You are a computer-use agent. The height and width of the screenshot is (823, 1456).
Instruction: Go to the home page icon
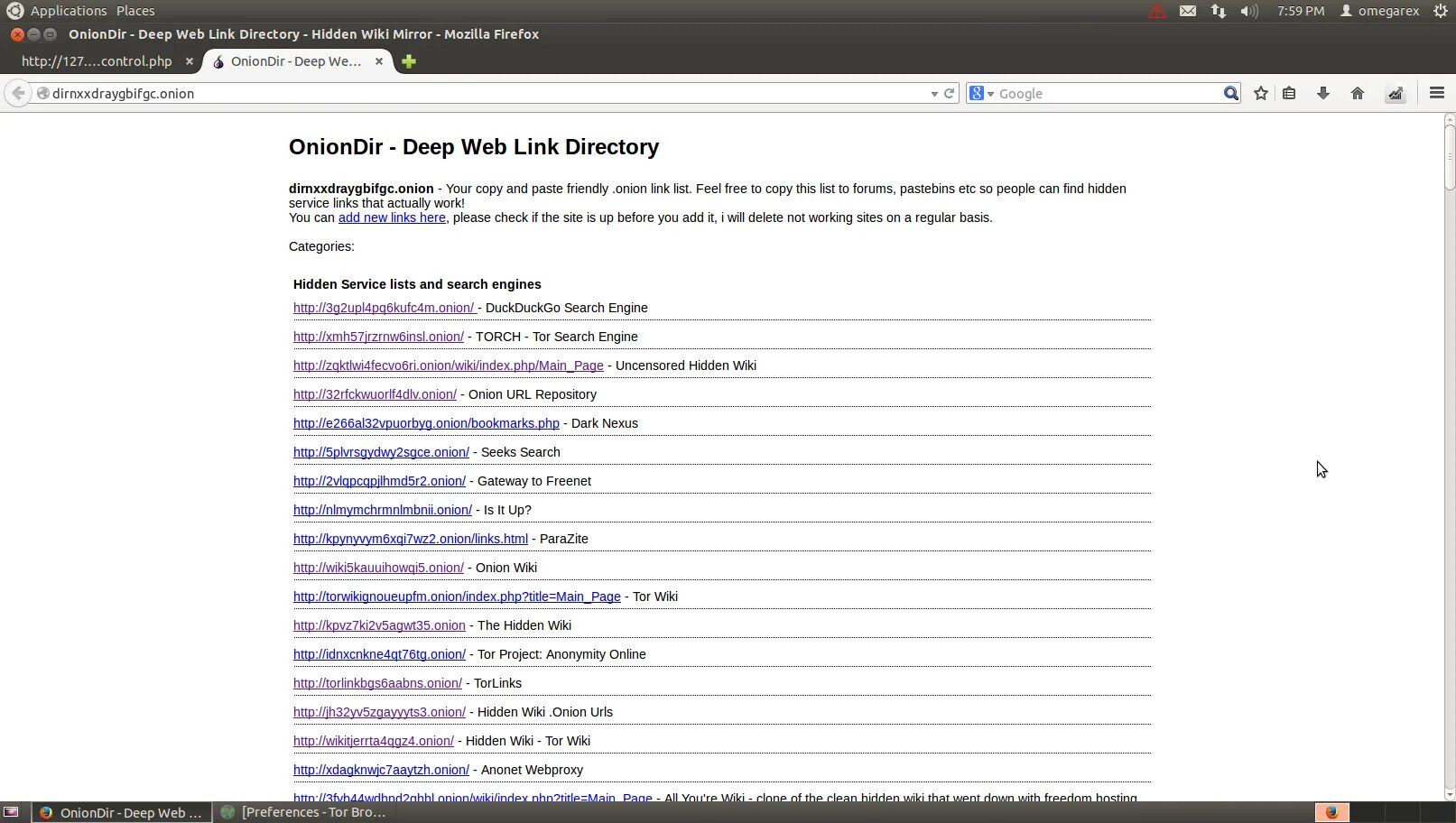[x=1357, y=93]
